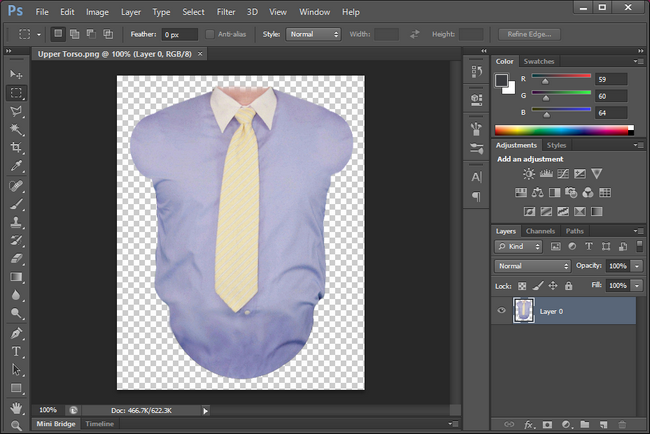Open the layer blend mode dropdown

click(533, 266)
